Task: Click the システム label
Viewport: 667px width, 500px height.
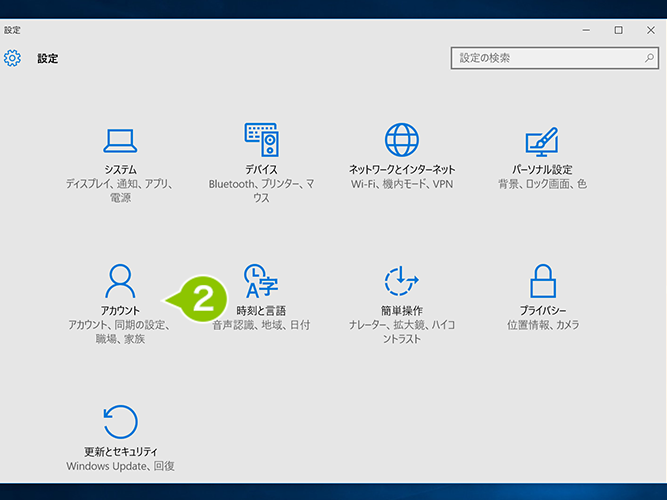Action: pyautogui.click(x=120, y=169)
